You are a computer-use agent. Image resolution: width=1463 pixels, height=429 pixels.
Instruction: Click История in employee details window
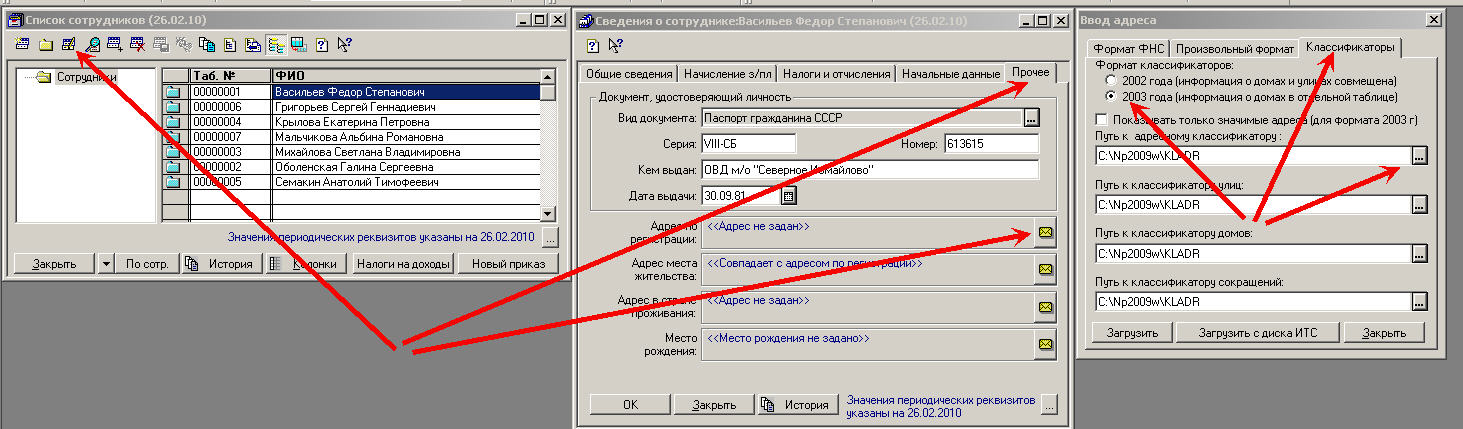point(798,405)
